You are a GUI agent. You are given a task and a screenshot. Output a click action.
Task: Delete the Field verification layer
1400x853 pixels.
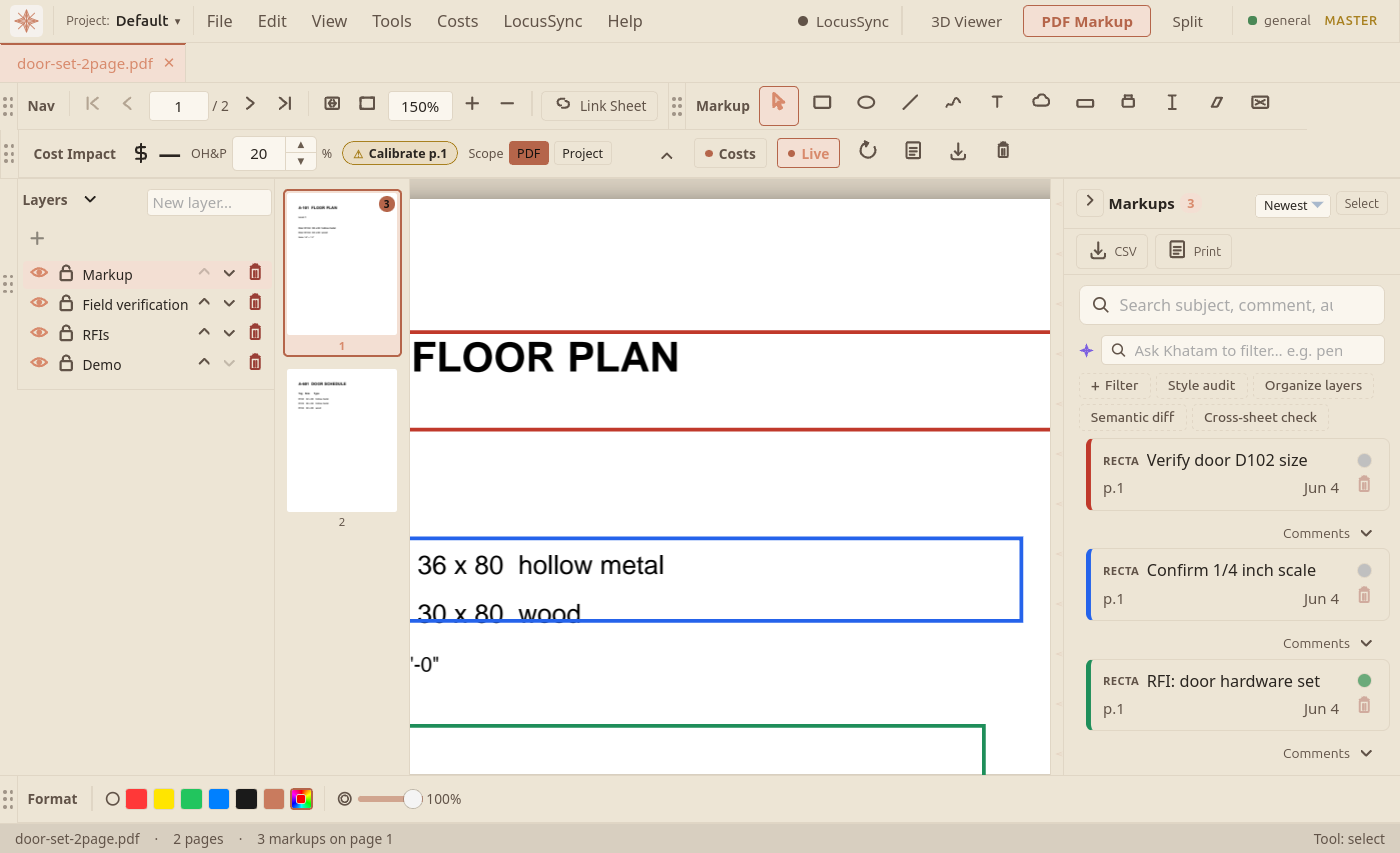tap(255, 302)
